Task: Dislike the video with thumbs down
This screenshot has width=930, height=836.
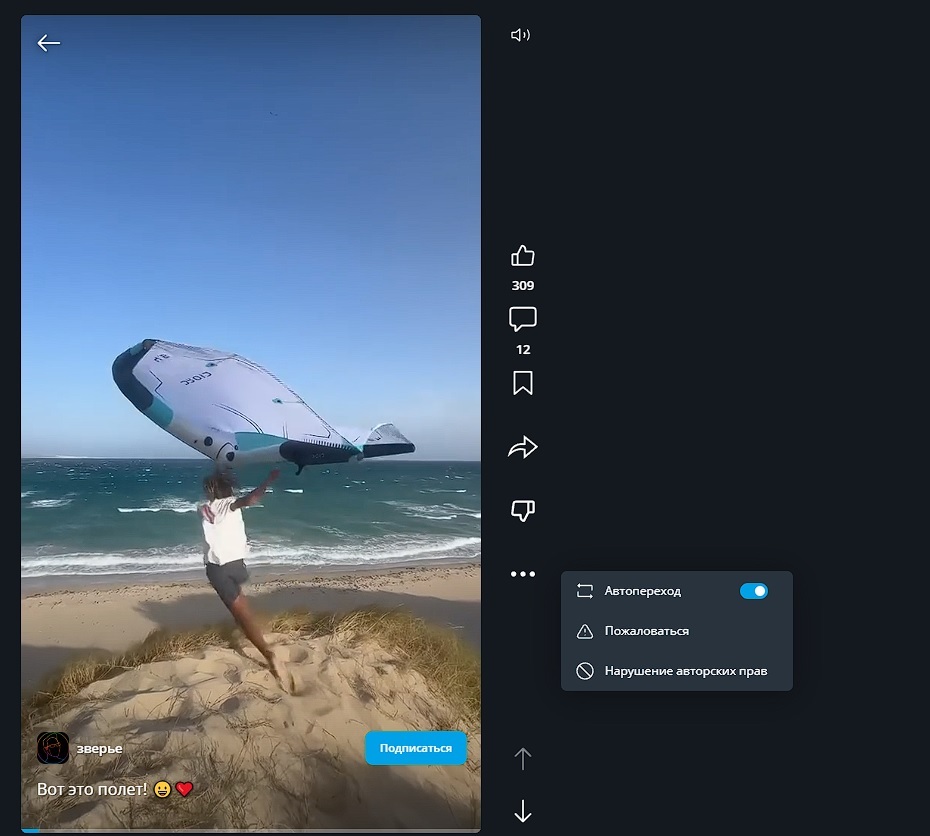Action: coord(522,511)
